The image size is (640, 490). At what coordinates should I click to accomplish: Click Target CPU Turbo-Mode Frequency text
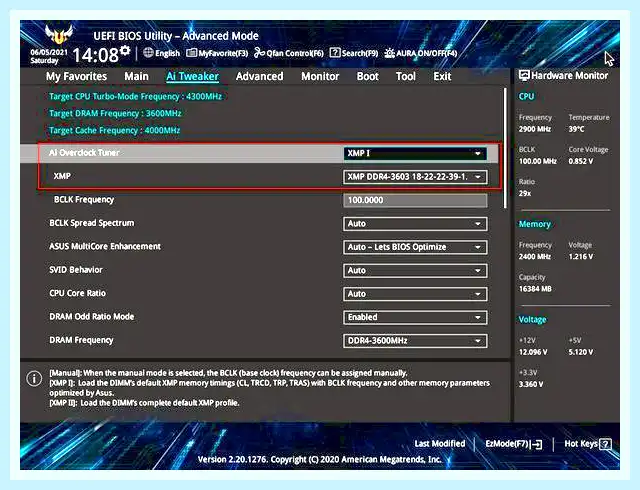(x=136, y=97)
